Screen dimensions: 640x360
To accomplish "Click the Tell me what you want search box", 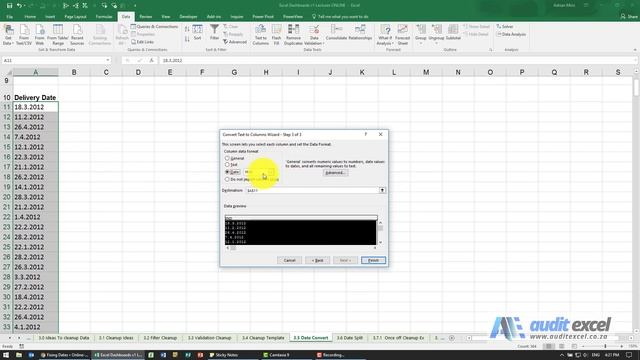I will pyautogui.click(x=340, y=17).
